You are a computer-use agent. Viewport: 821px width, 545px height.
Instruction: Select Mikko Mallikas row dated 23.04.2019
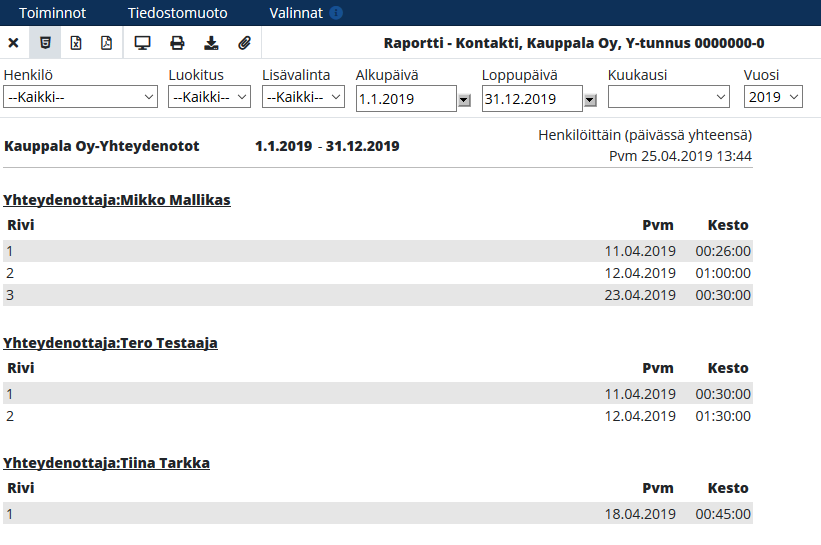pos(378,295)
